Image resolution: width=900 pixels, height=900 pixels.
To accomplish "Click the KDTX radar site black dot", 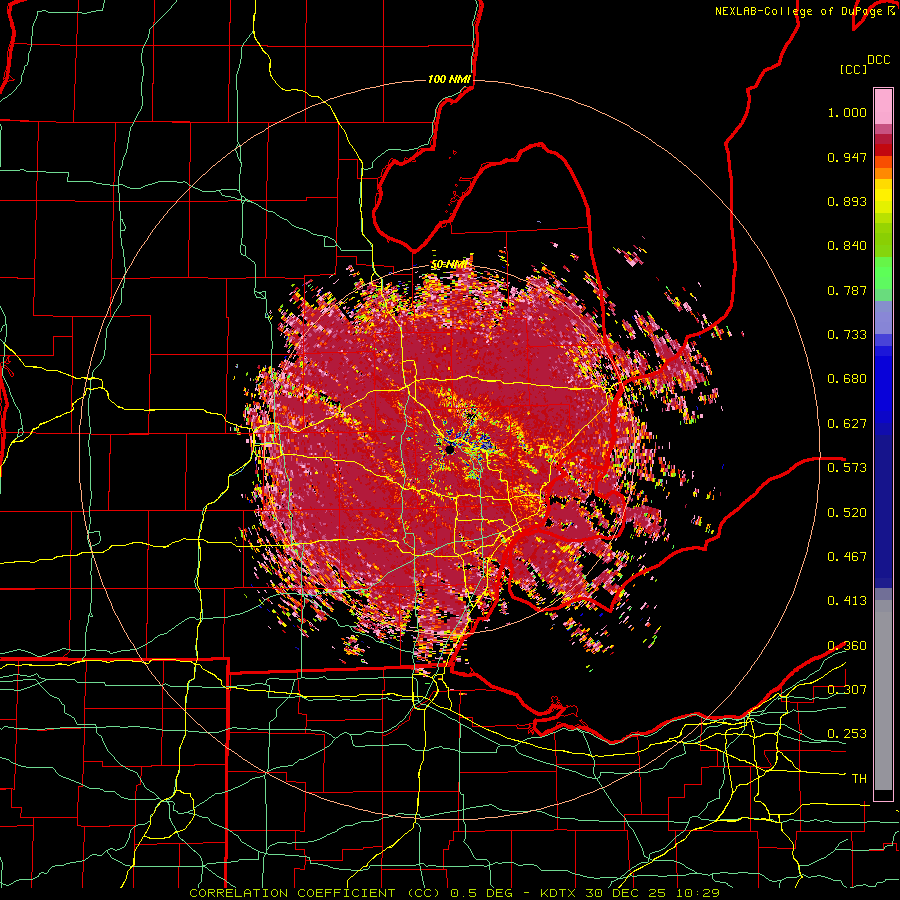I will (449, 449).
